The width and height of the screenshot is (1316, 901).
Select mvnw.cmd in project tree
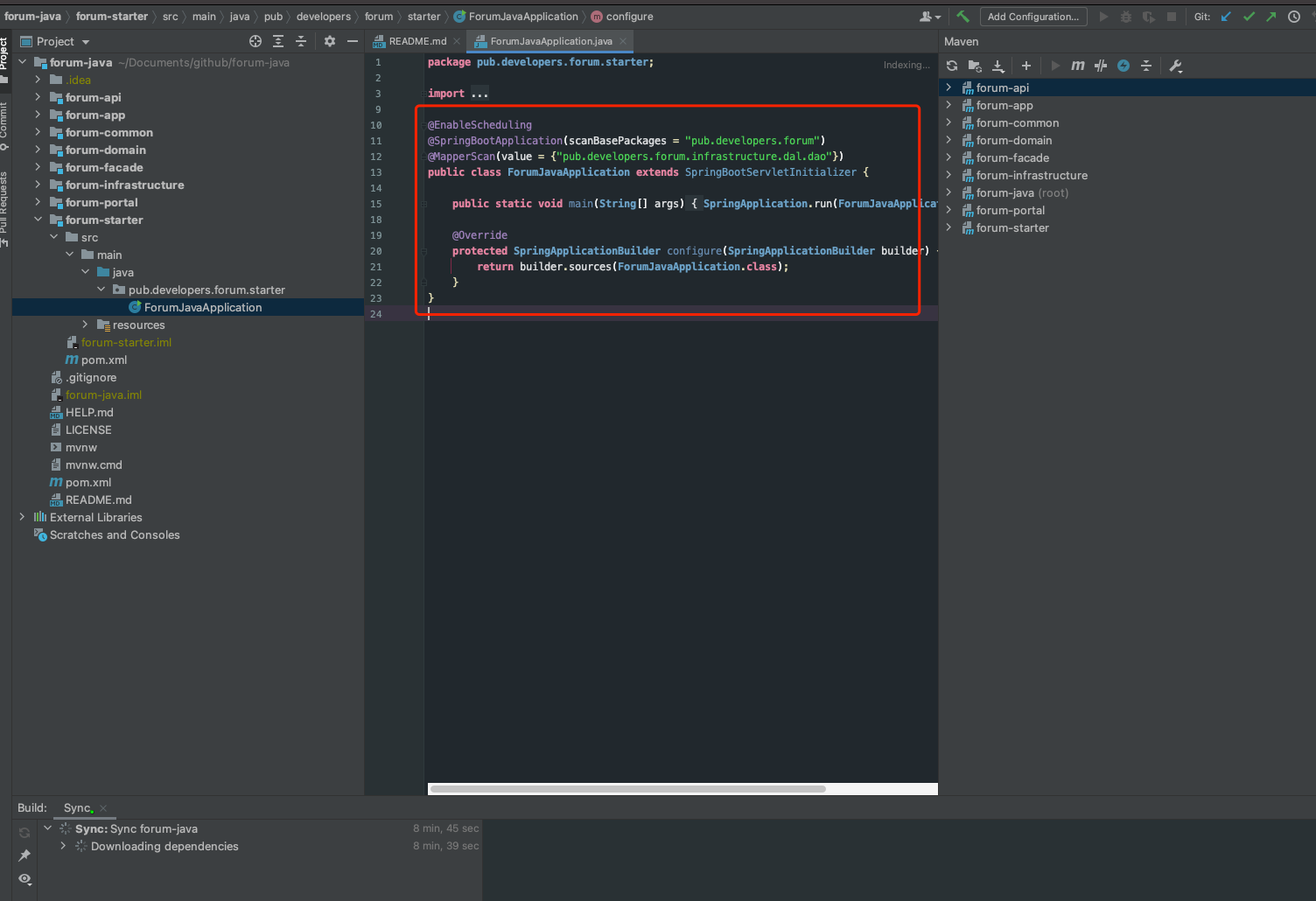(x=94, y=464)
